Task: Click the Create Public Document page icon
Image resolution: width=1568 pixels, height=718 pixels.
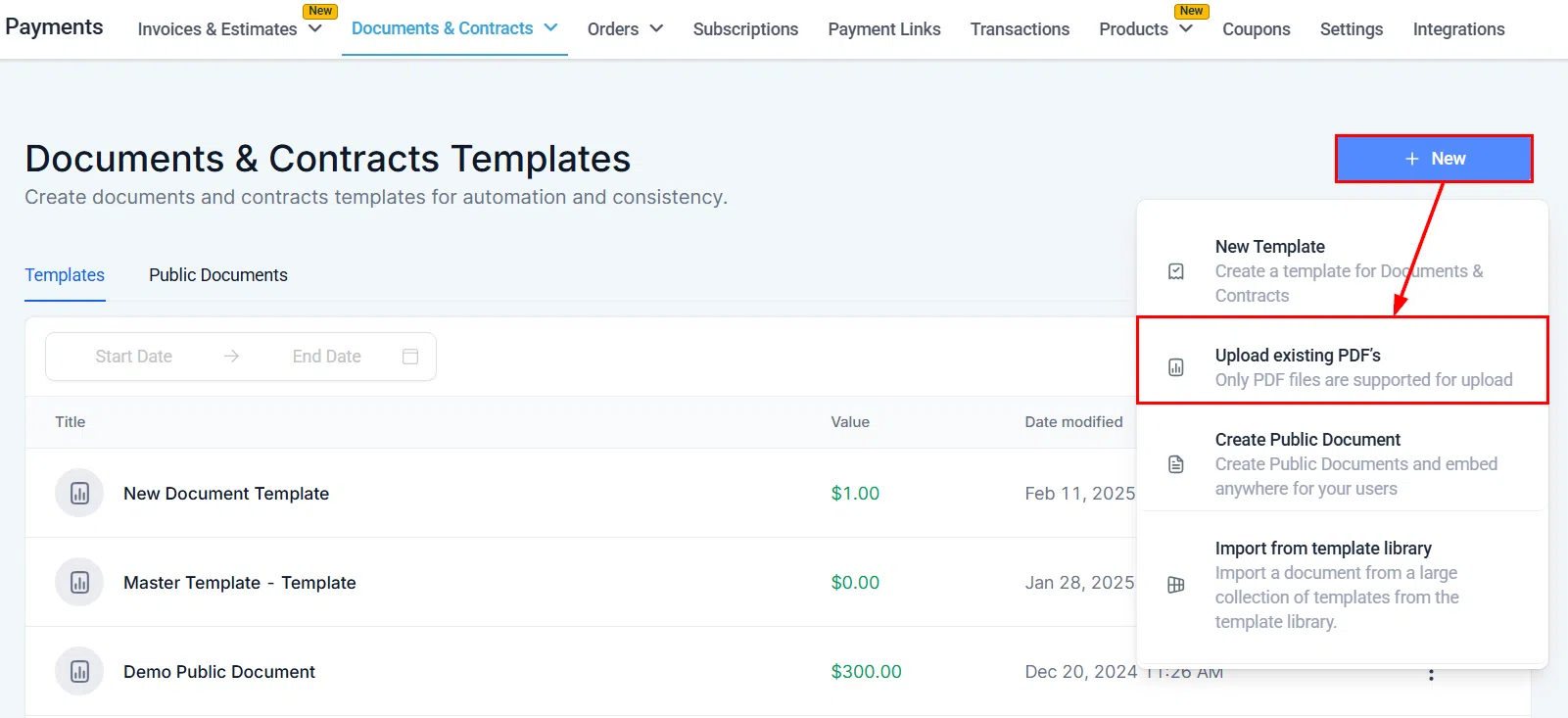Action: coord(1176,464)
